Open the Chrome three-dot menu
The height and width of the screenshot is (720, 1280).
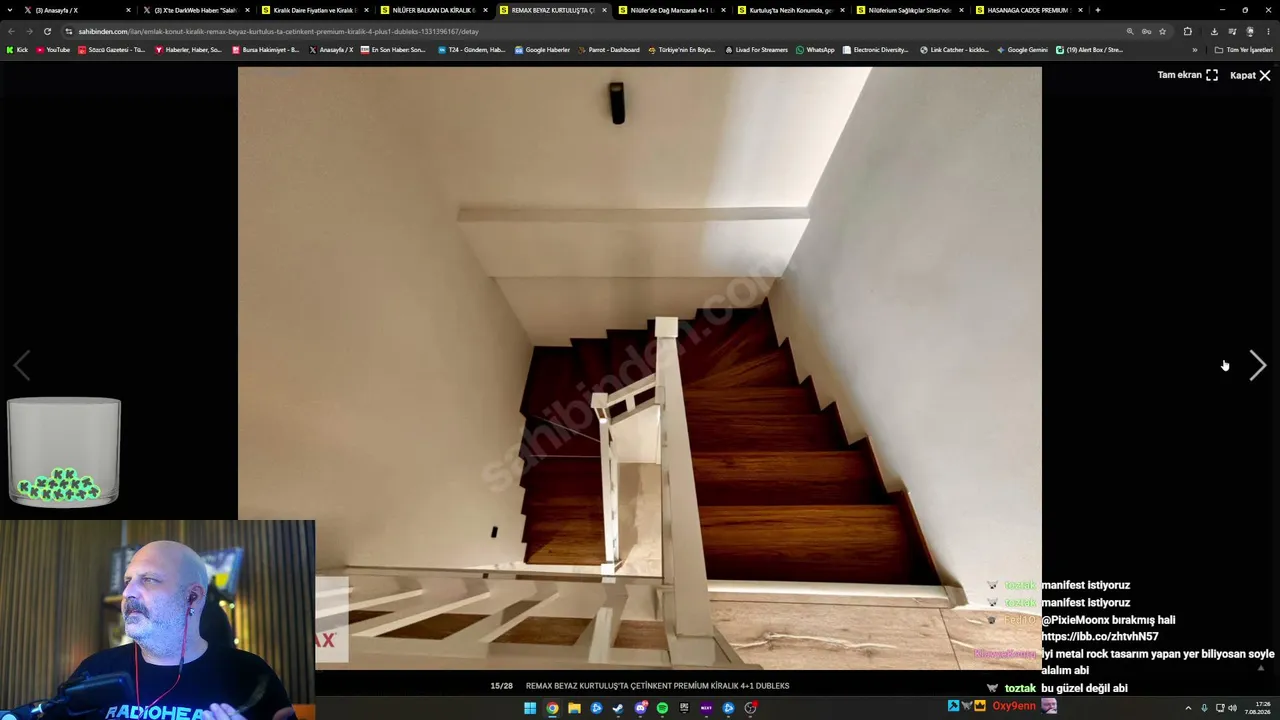1268,31
